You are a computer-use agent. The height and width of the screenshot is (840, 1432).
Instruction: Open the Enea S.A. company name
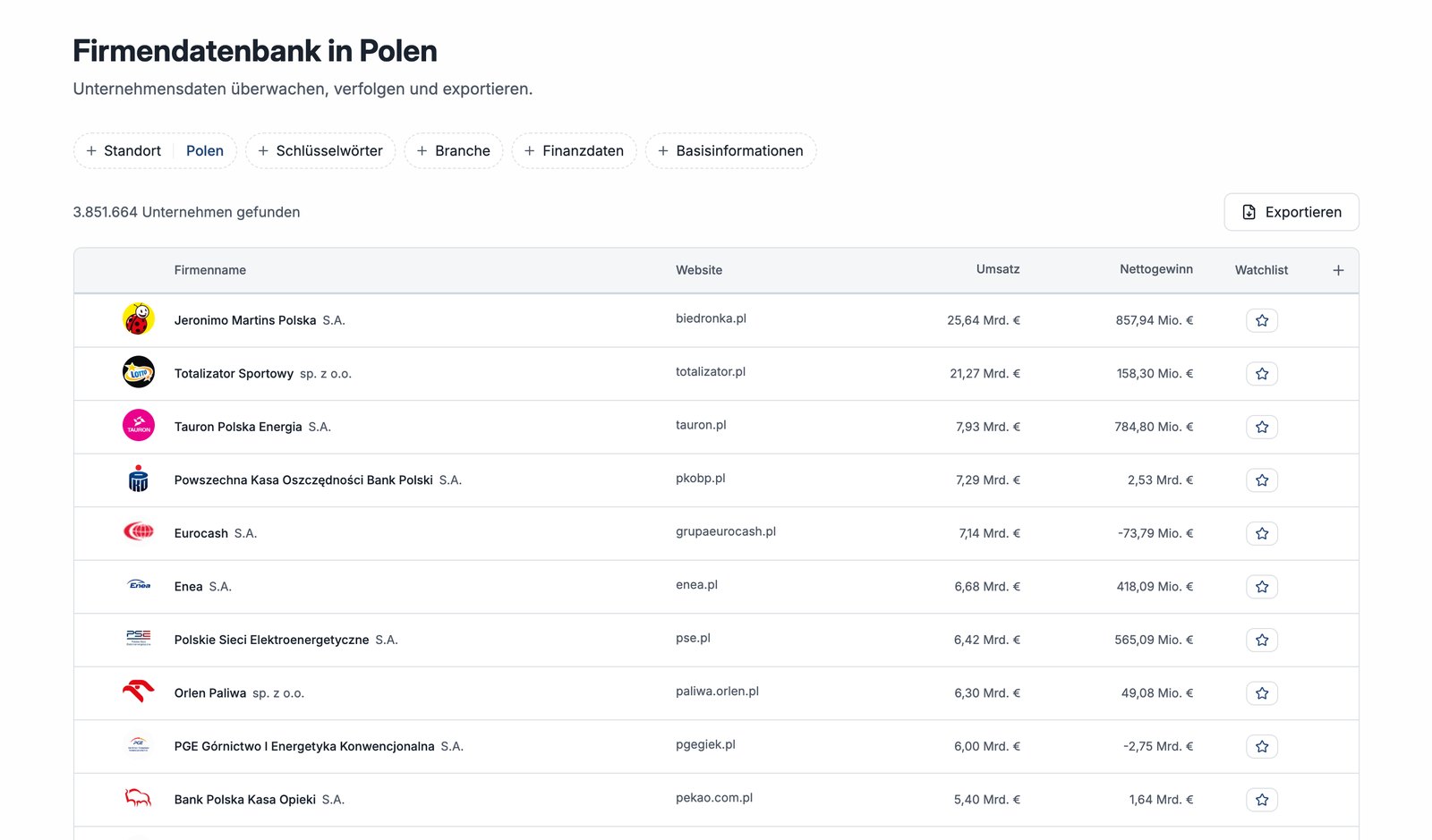click(x=203, y=587)
